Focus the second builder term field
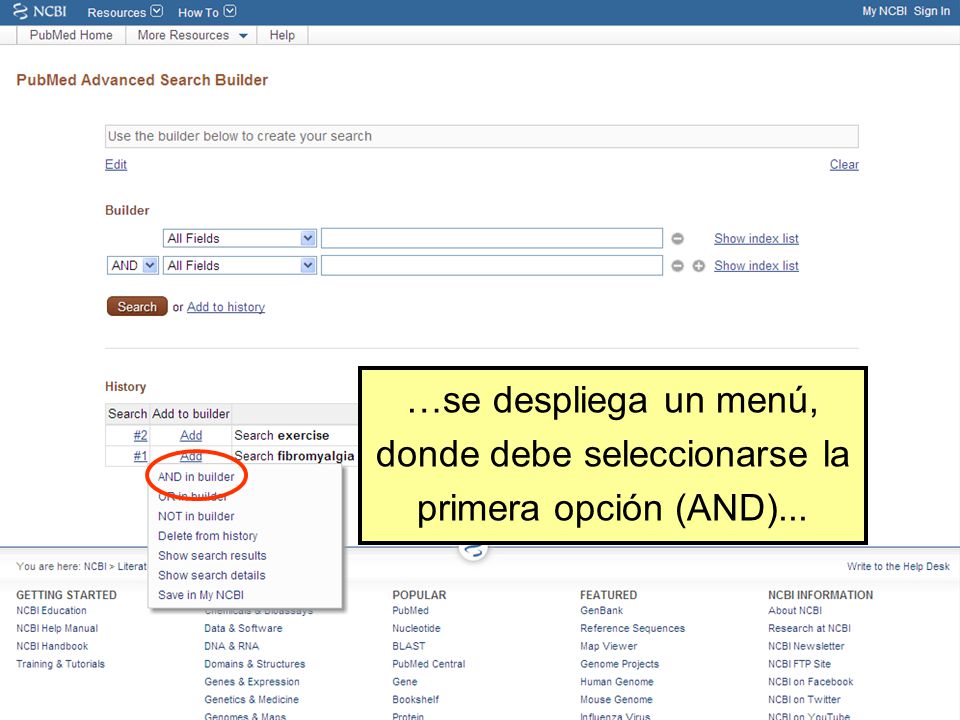Image resolution: width=960 pixels, height=720 pixels. (492, 265)
